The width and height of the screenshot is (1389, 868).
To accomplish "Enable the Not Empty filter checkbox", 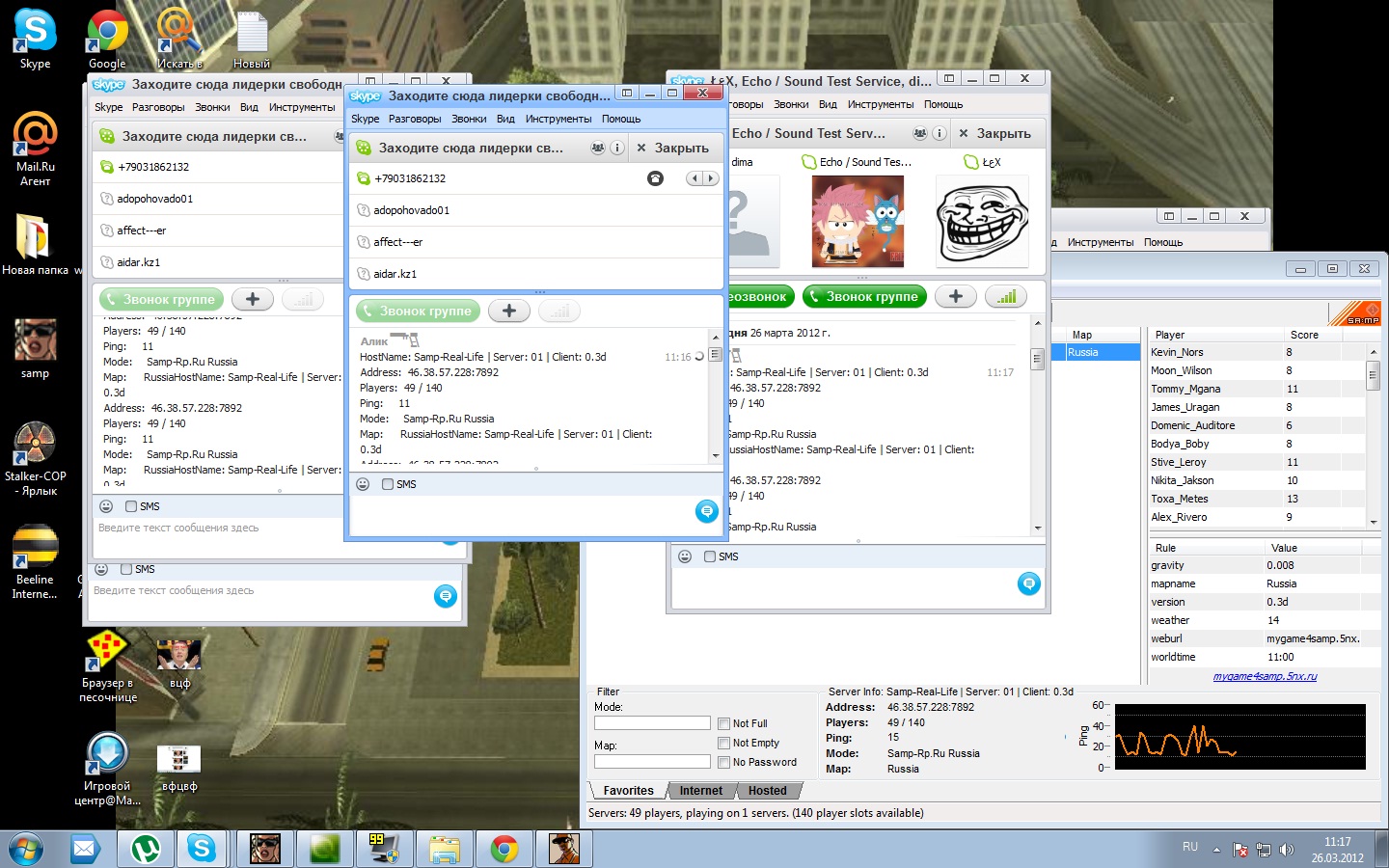I will (723, 743).
